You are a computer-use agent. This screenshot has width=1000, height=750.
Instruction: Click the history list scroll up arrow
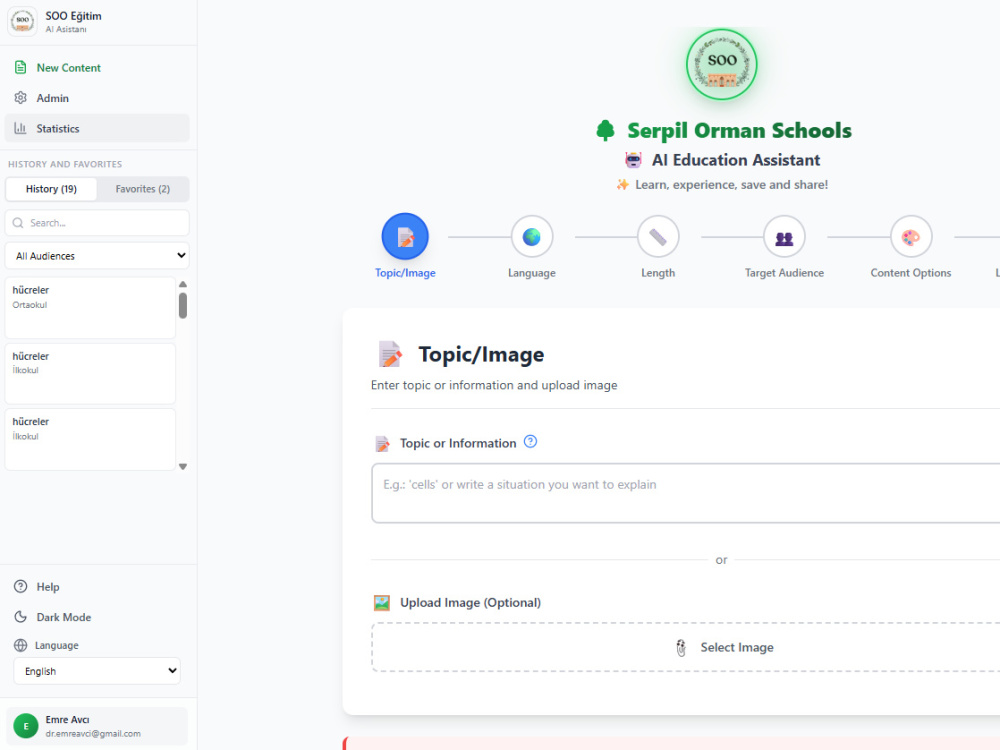[x=183, y=284]
